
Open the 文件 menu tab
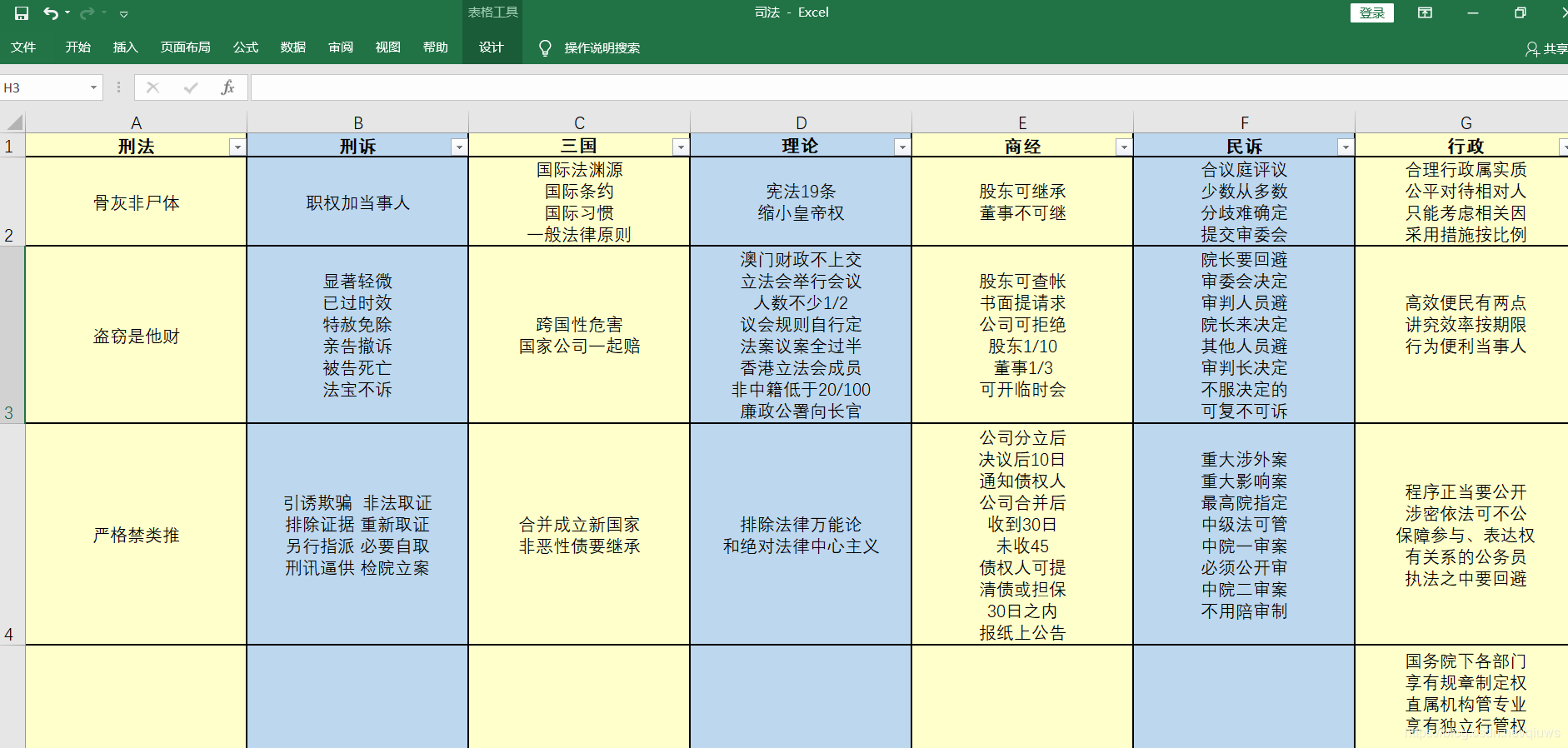pyautogui.click(x=23, y=47)
